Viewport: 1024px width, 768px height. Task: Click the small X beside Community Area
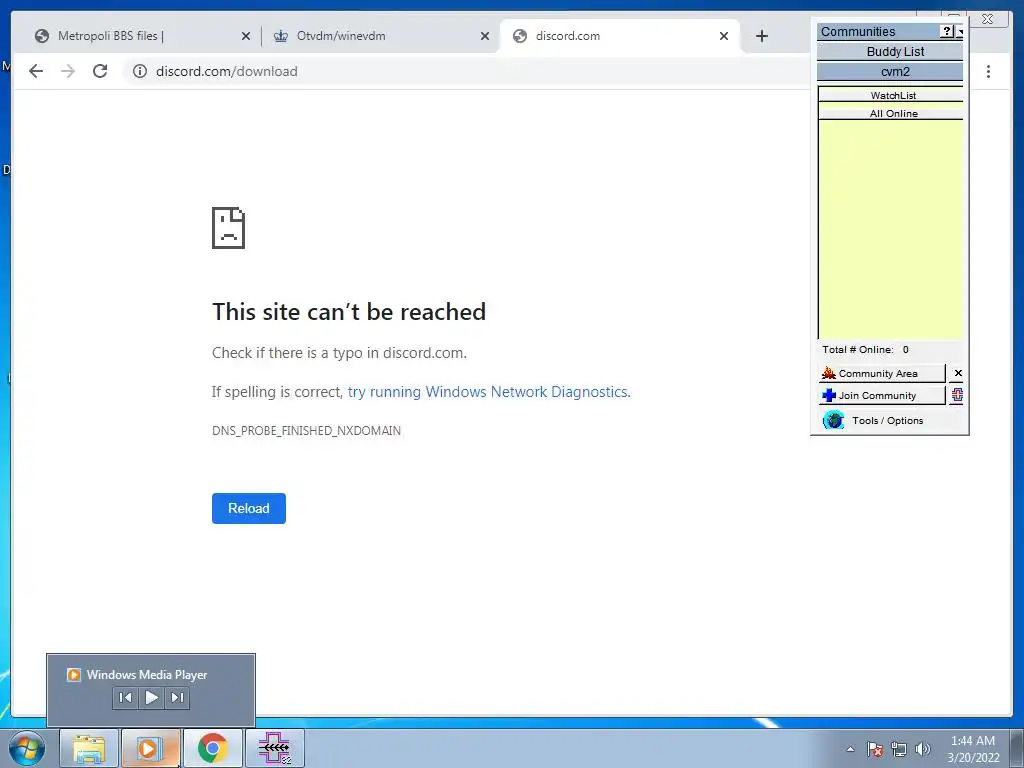point(957,373)
